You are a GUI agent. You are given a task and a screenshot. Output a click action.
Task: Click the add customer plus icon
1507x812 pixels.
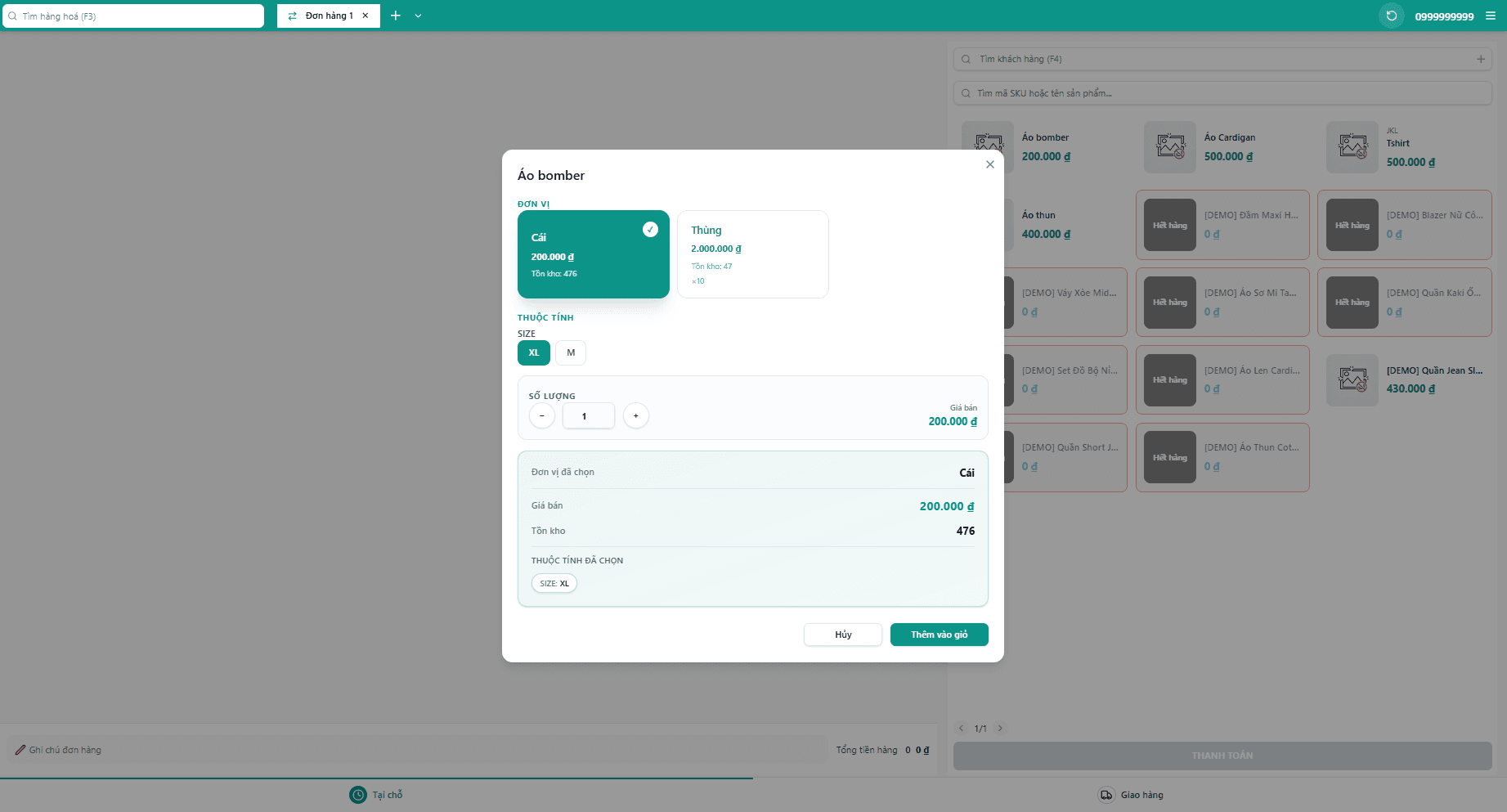pyautogui.click(x=1480, y=59)
